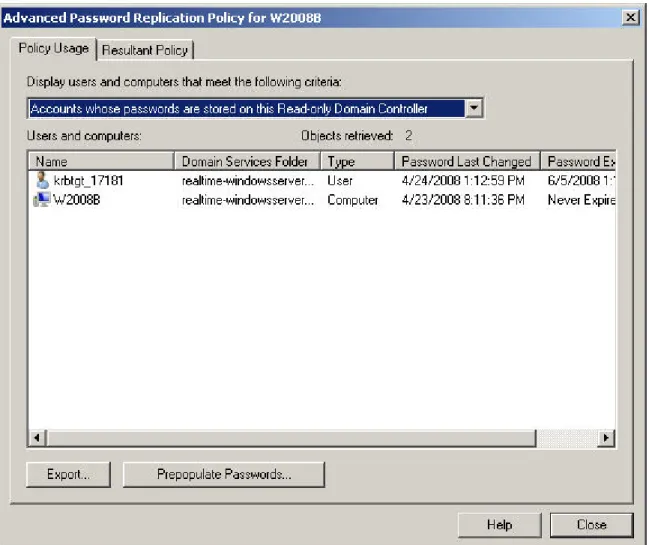This screenshot has height=545, width=649.
Task: Click the W2008B computer icon
Action: [42, 199]
